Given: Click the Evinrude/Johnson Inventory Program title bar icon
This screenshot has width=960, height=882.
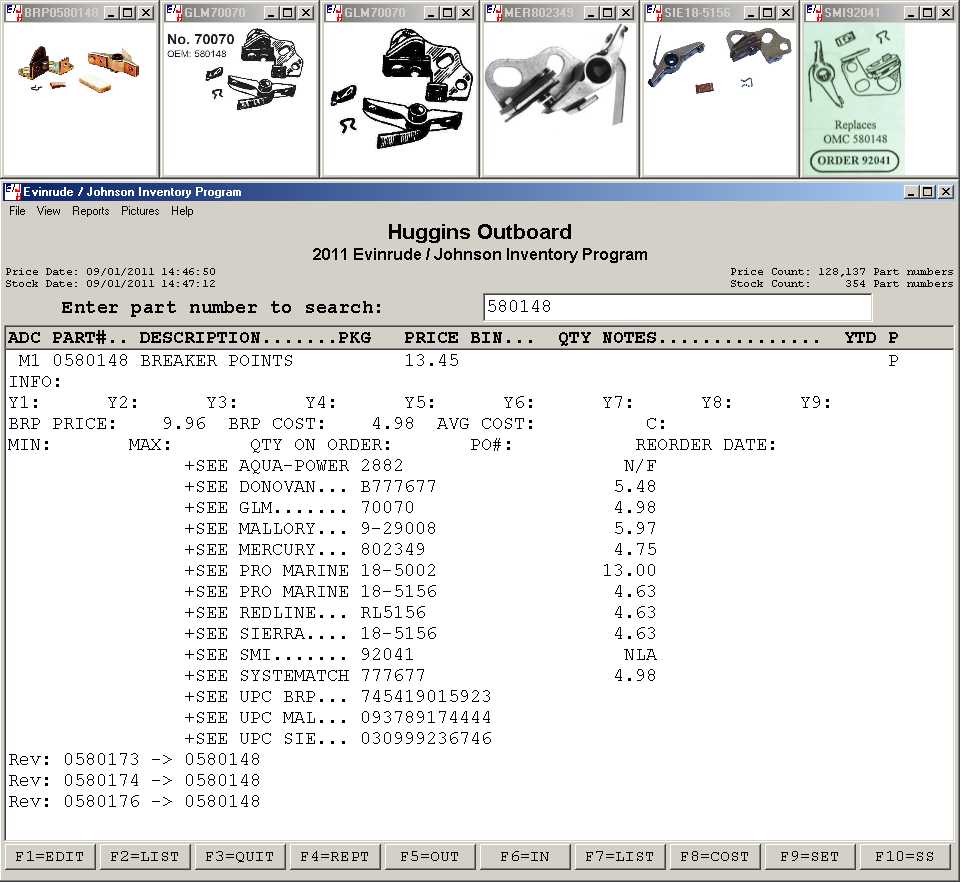Looking at the screenshot, I should click(12, 192).
